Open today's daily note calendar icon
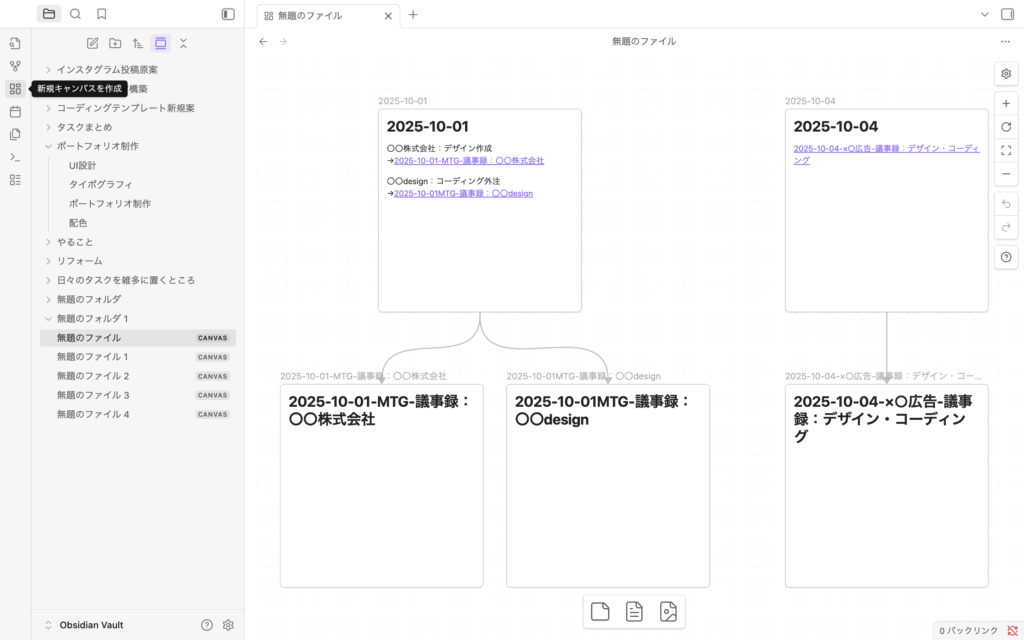Screen dimensions: 1024x640 [x=15, y=112]
